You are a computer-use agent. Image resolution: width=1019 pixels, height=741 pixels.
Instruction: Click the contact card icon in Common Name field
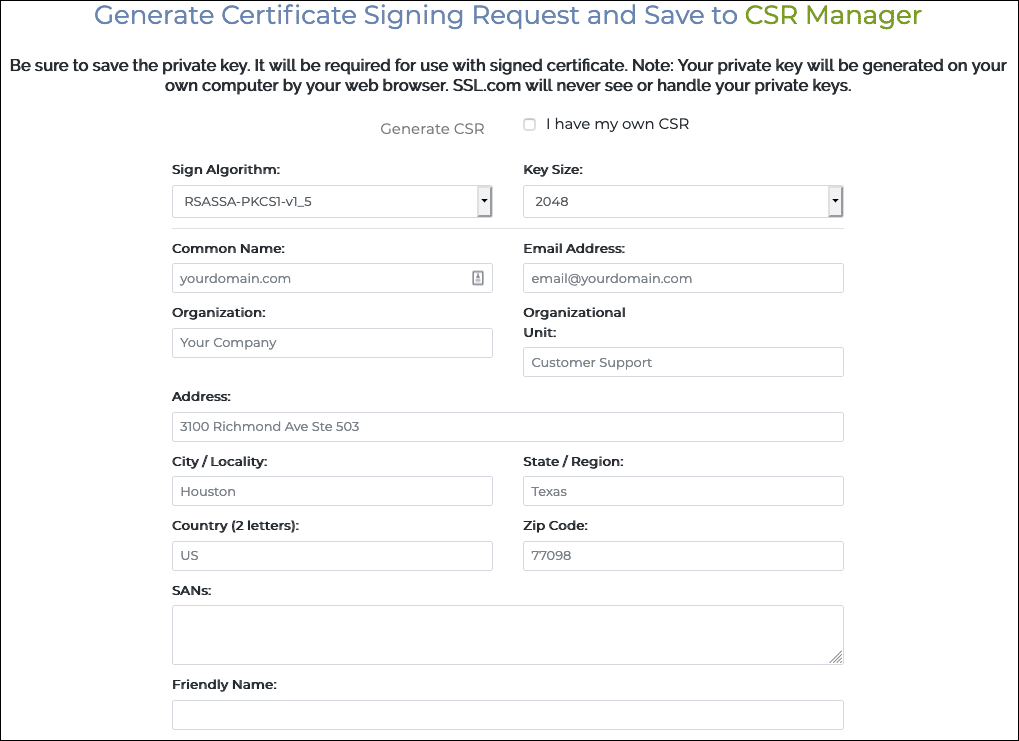478,278
